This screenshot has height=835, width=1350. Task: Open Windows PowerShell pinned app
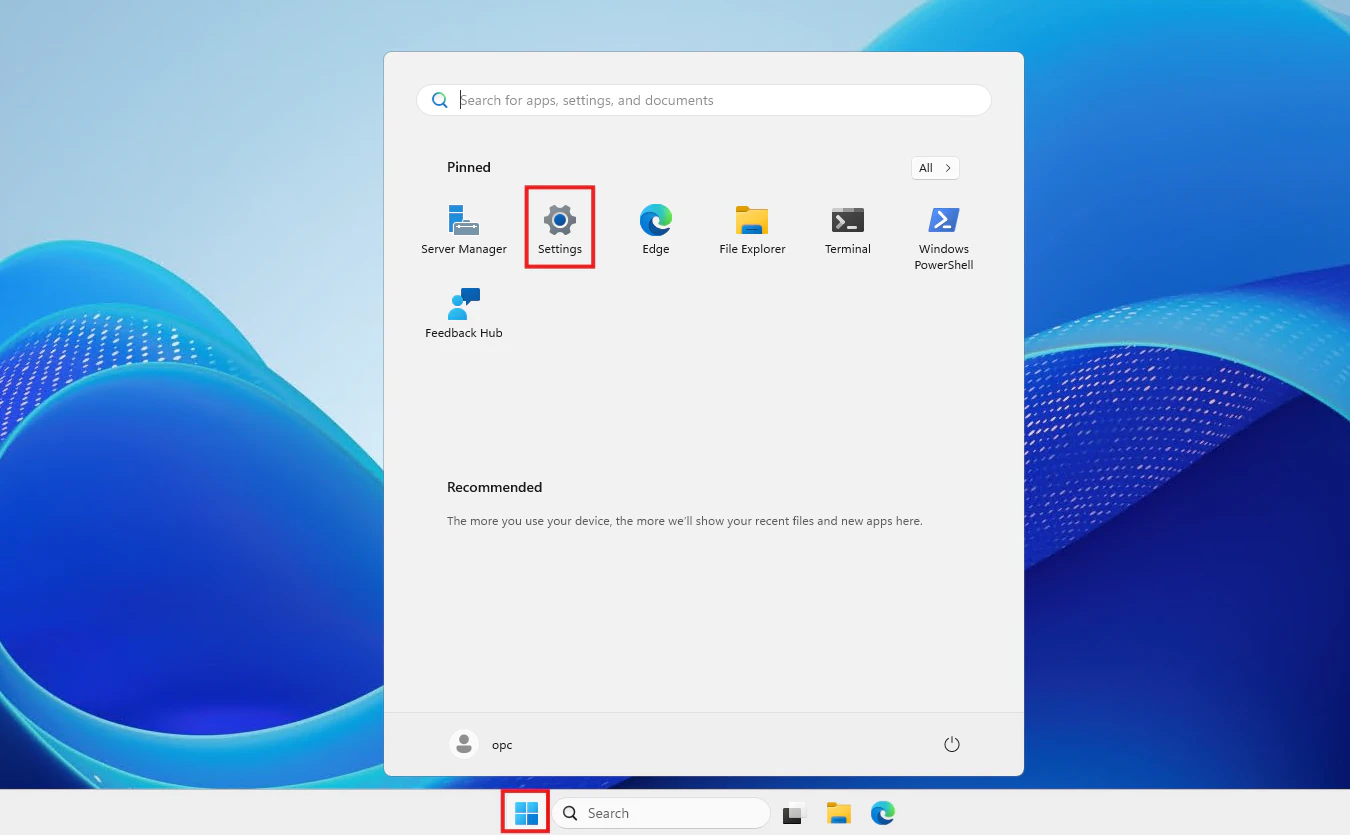coord(944,237)
